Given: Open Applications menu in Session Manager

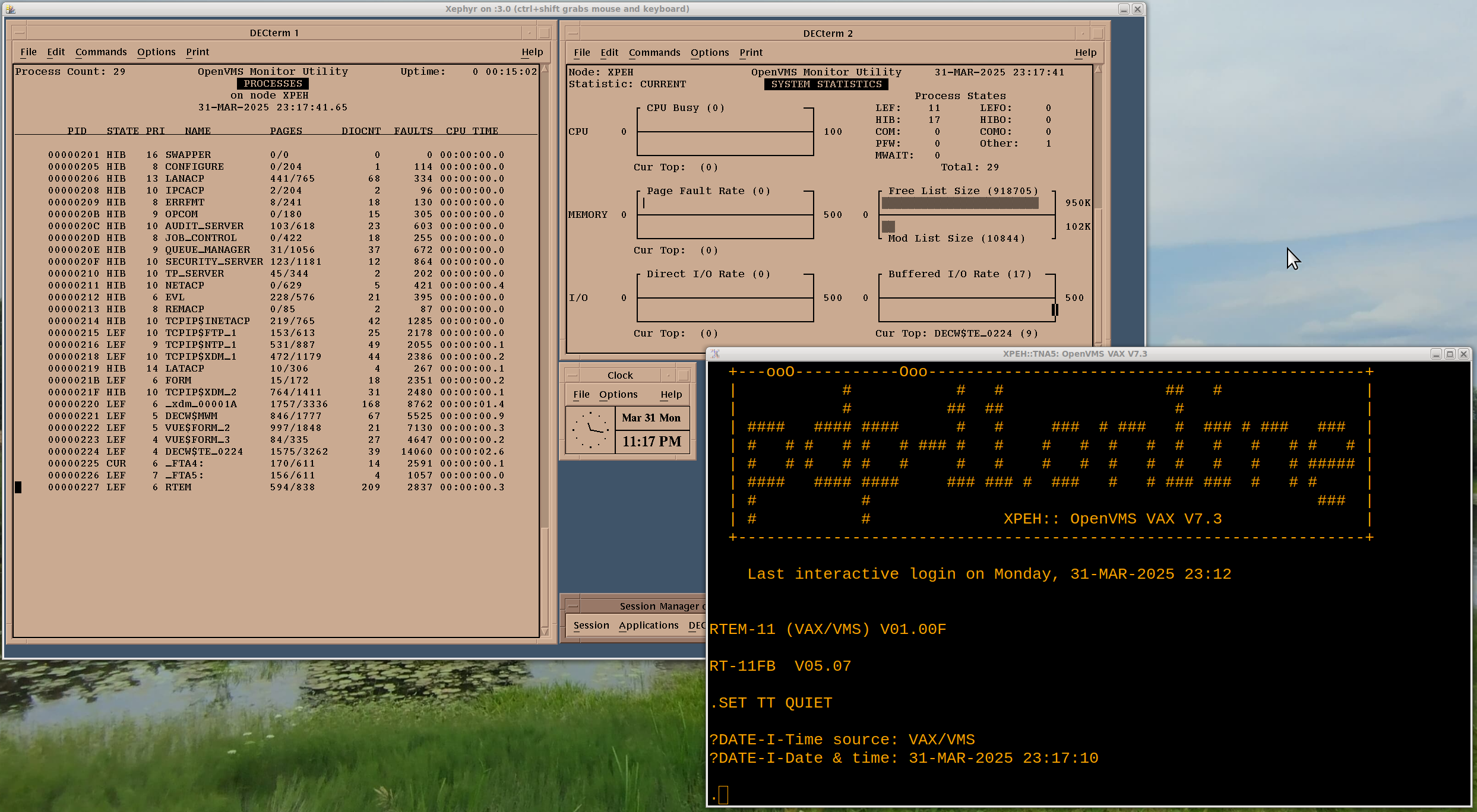Looking at the screenshot, I should tap(648, 626).
